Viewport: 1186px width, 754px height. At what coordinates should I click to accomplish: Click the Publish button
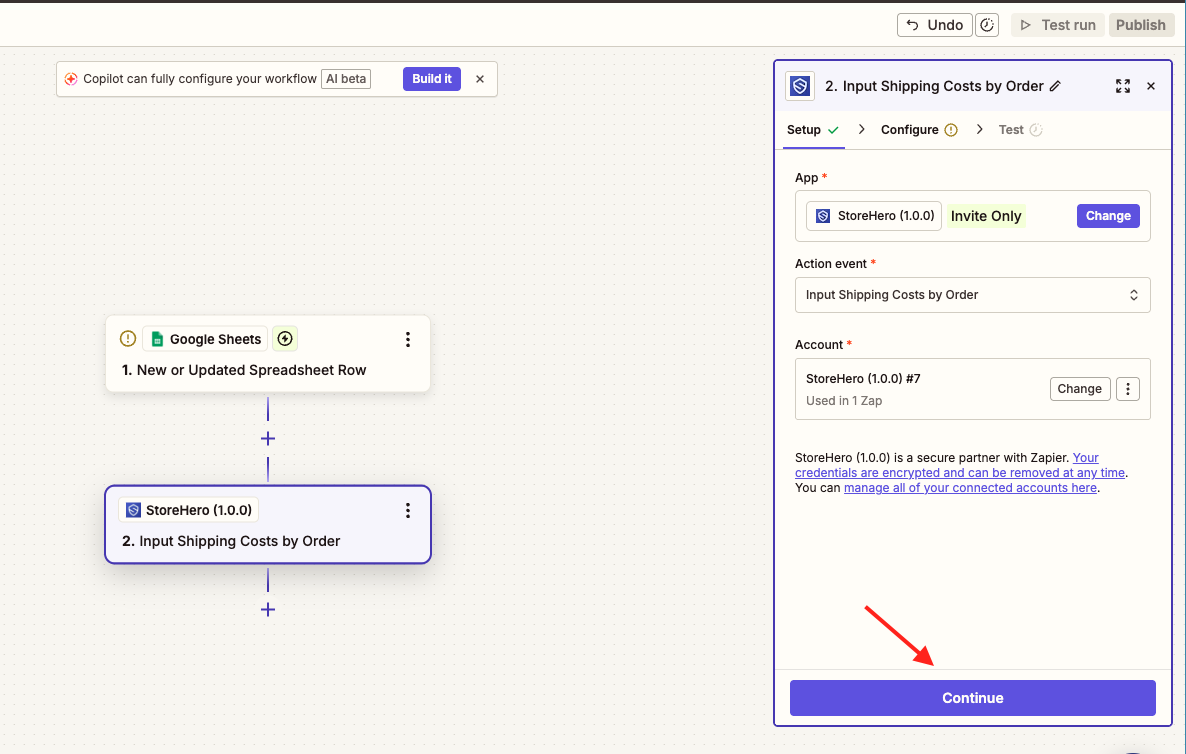[1141, 25]
